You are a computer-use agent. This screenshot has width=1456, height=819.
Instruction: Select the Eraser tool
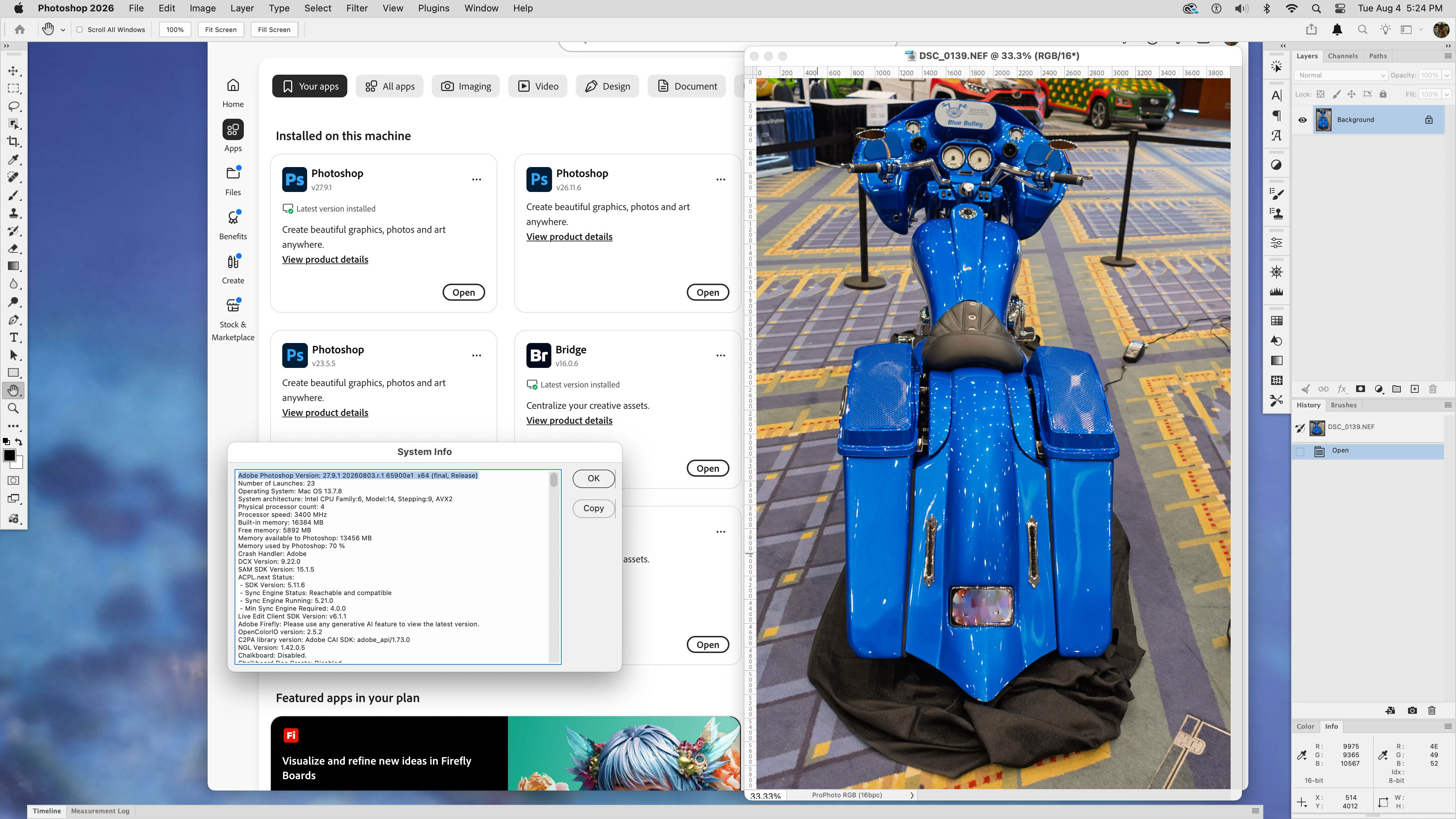coord(14,248)
